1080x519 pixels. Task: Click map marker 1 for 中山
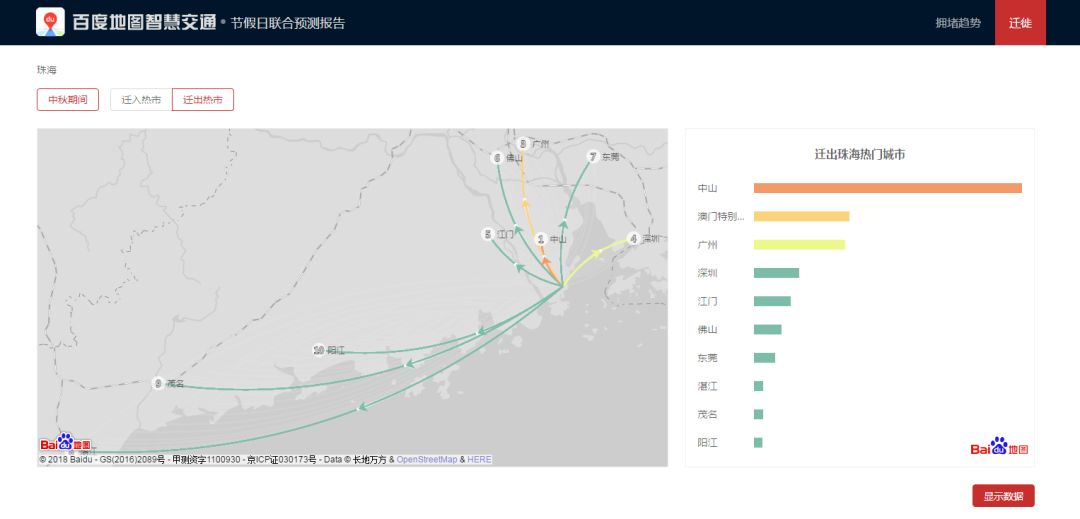[541, 239]
